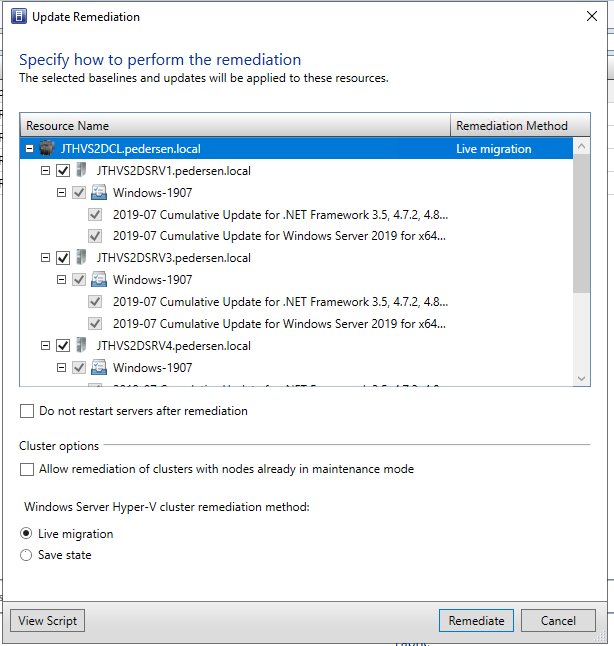This screenshot has width=614, height=646.
Task: Click the JTHVS2DSRV3 host server icon
Action: coord(82,257)
